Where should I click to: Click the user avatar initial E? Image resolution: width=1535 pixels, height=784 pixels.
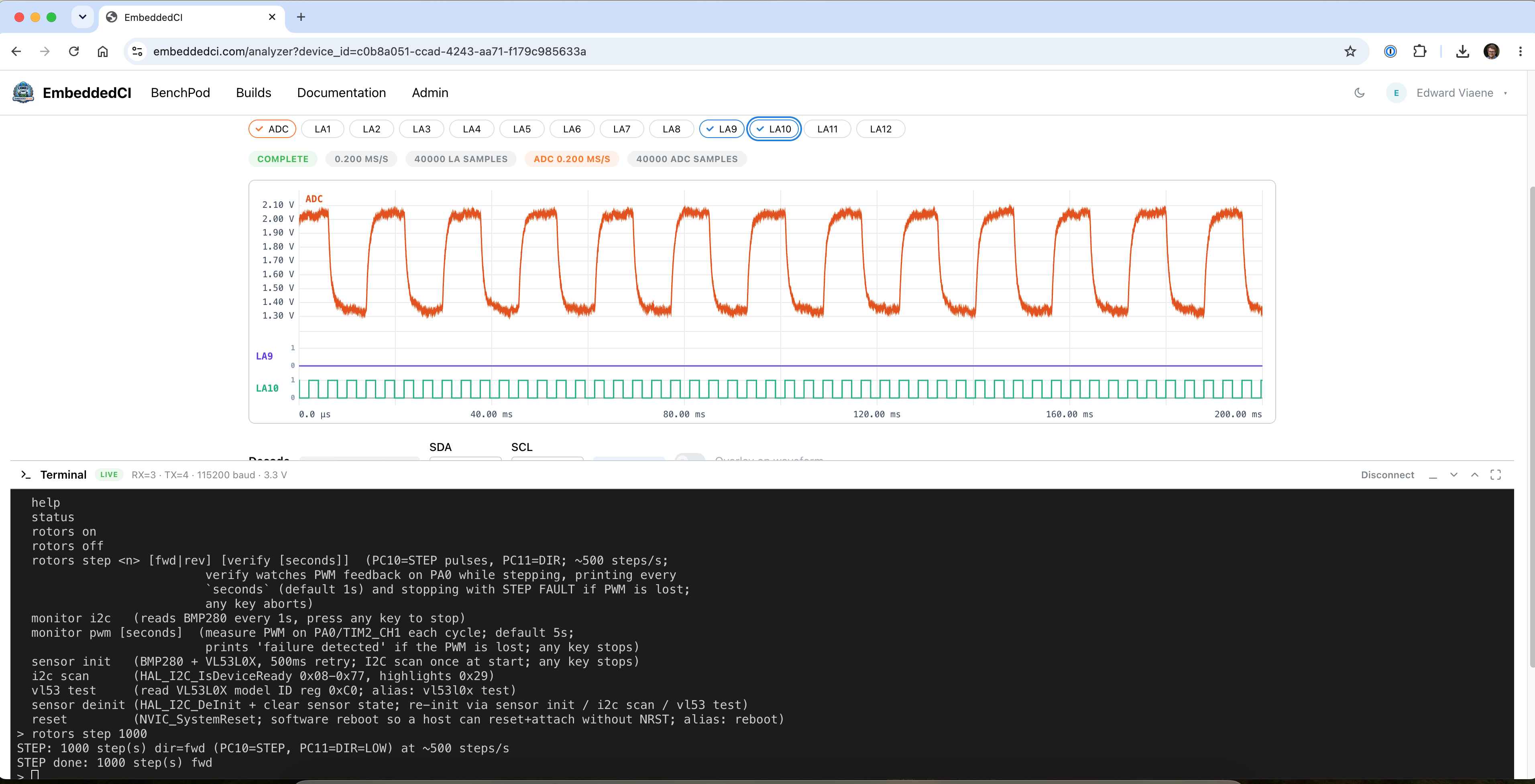pos(1396,93)
